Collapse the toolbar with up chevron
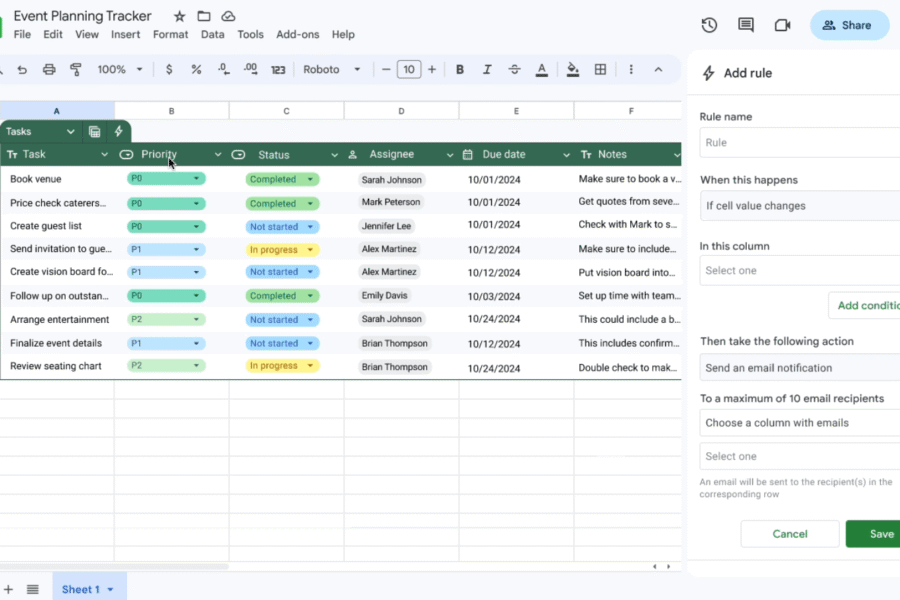900x600 pixels. point(658,69)
